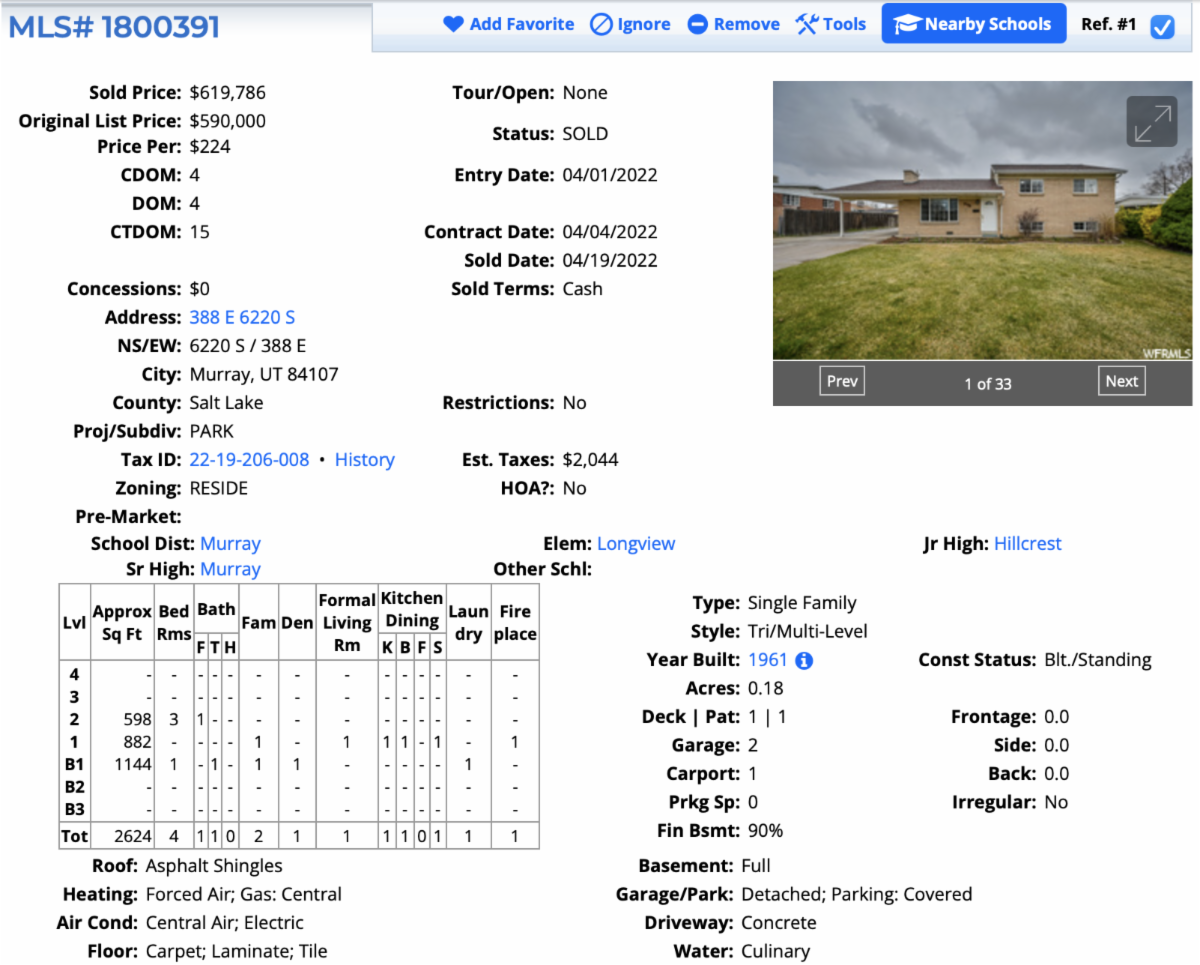This screenshot has height=965, width=1200.
Task: Click the MLS# 1800391 heading
Action: point(114,28)
